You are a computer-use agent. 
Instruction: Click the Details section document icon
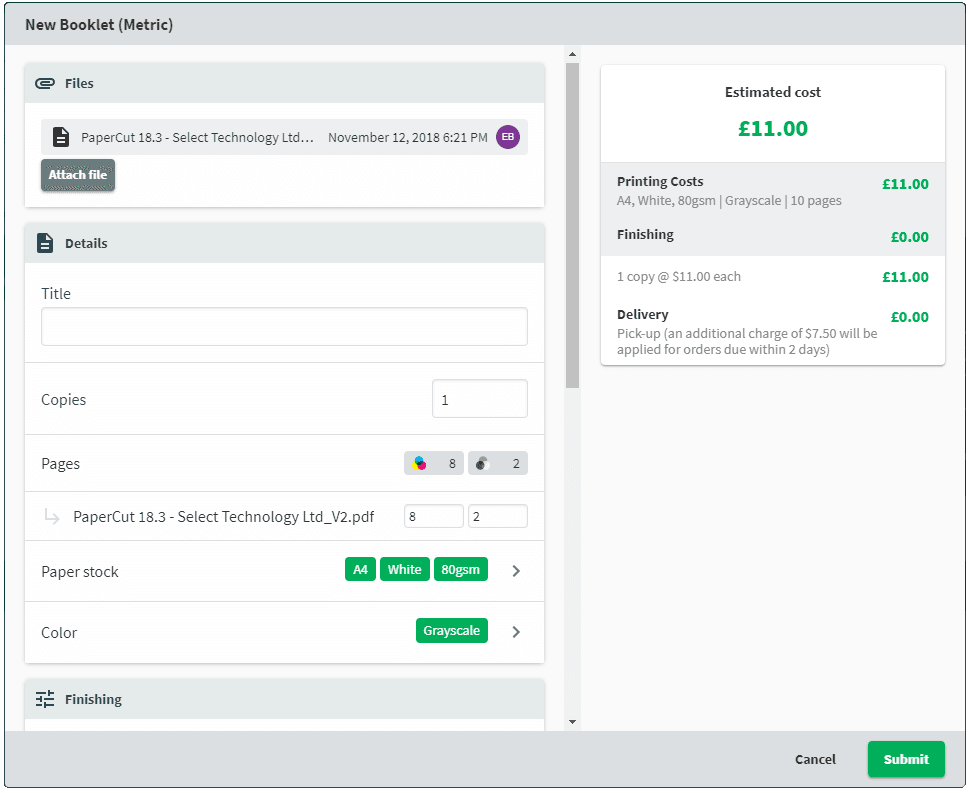pos(44,244)
